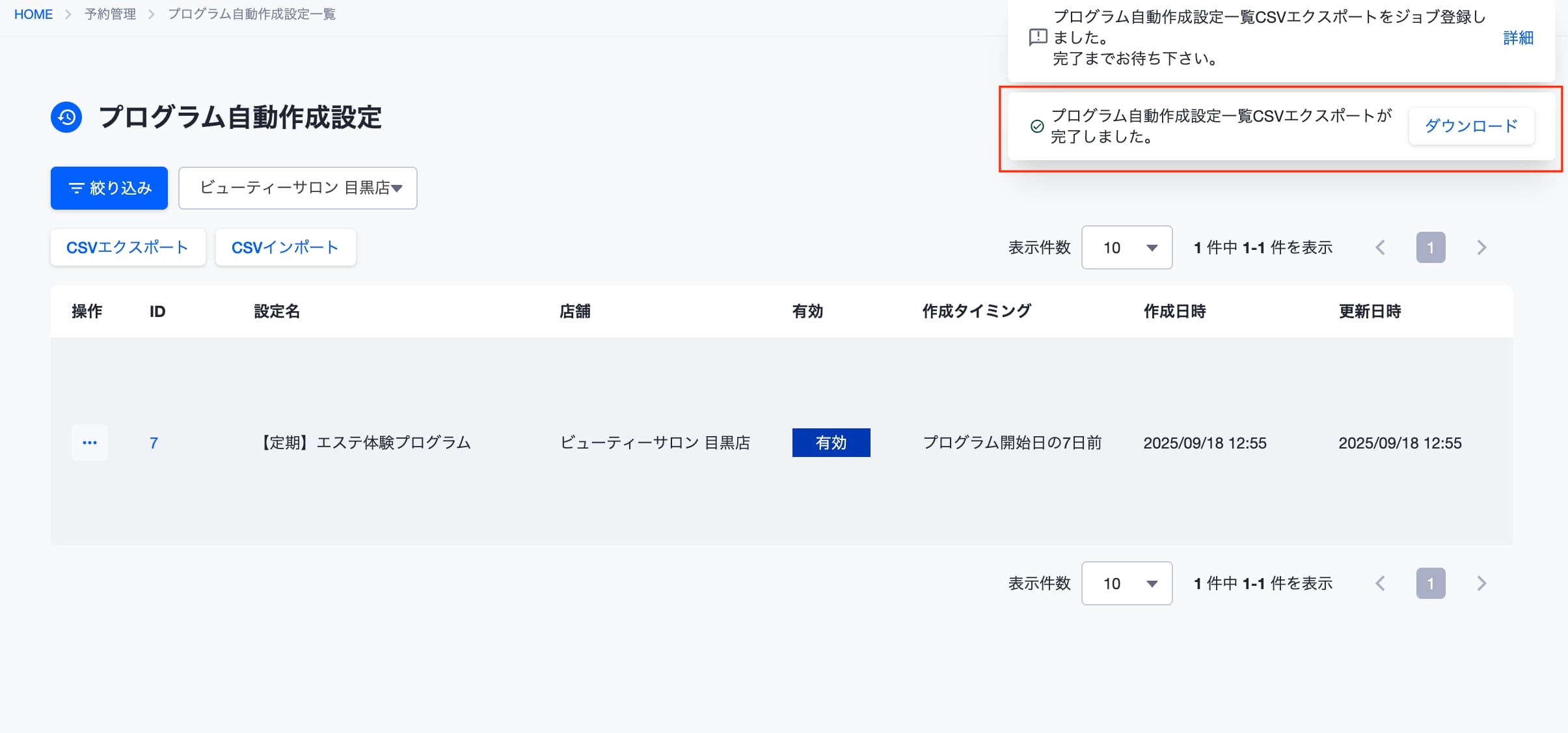Image resolution: width=1568 pixels, height=733 pixels.
Task: Click the green check icon in completion notice
Action: click(x=1037, y=126)
